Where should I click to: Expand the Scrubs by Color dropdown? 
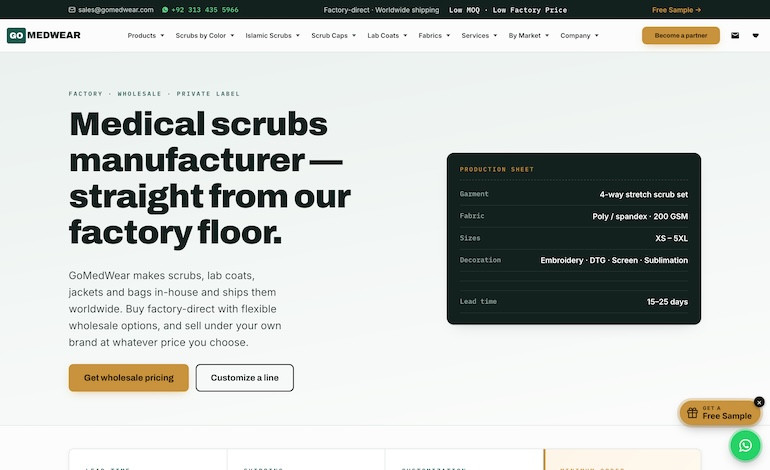pyautogui.click(x=205, y=35)
